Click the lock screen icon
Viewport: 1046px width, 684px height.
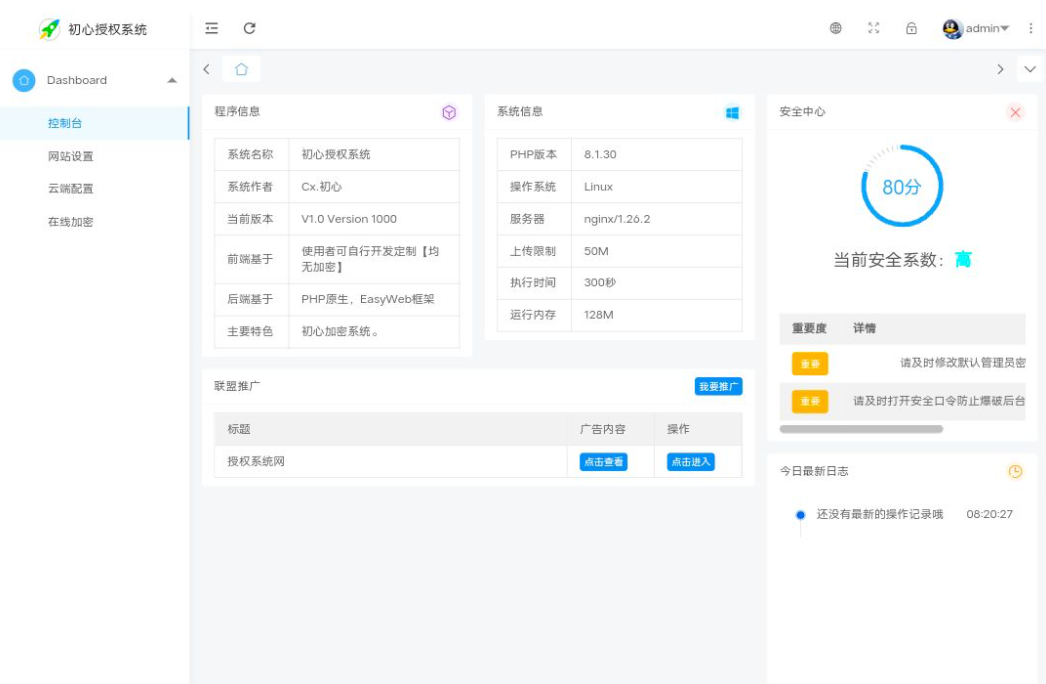point(911,28)
